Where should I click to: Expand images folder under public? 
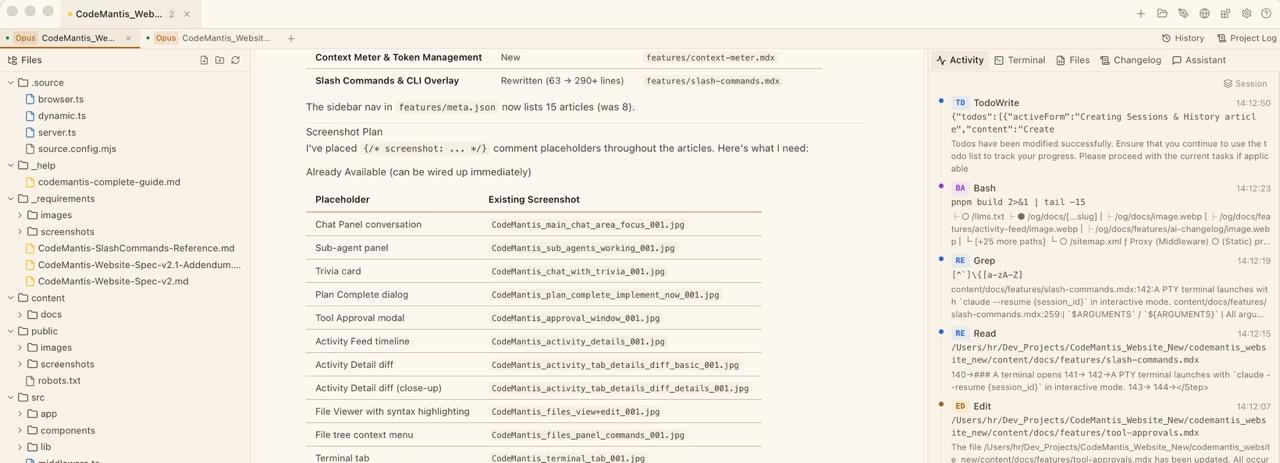[x=20, y=348]
